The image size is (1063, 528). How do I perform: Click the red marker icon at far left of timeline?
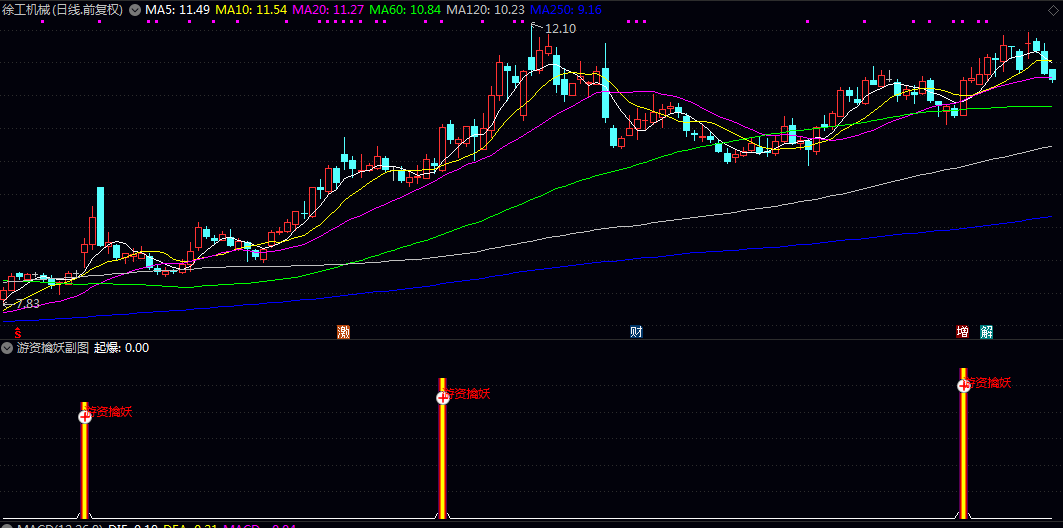click(x=17, y=332)
